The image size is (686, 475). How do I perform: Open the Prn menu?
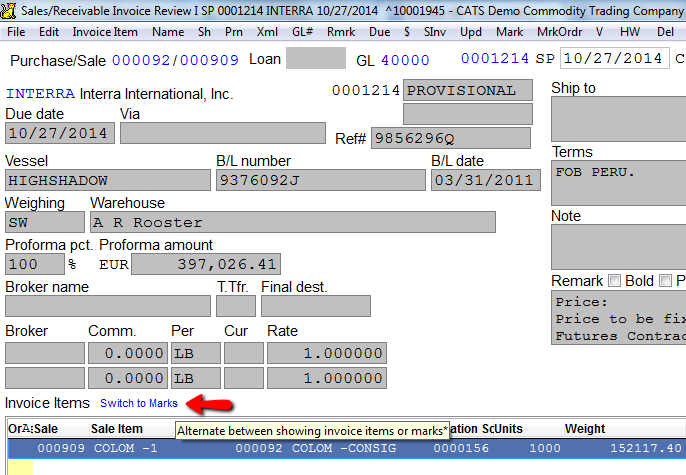[234, 32]
